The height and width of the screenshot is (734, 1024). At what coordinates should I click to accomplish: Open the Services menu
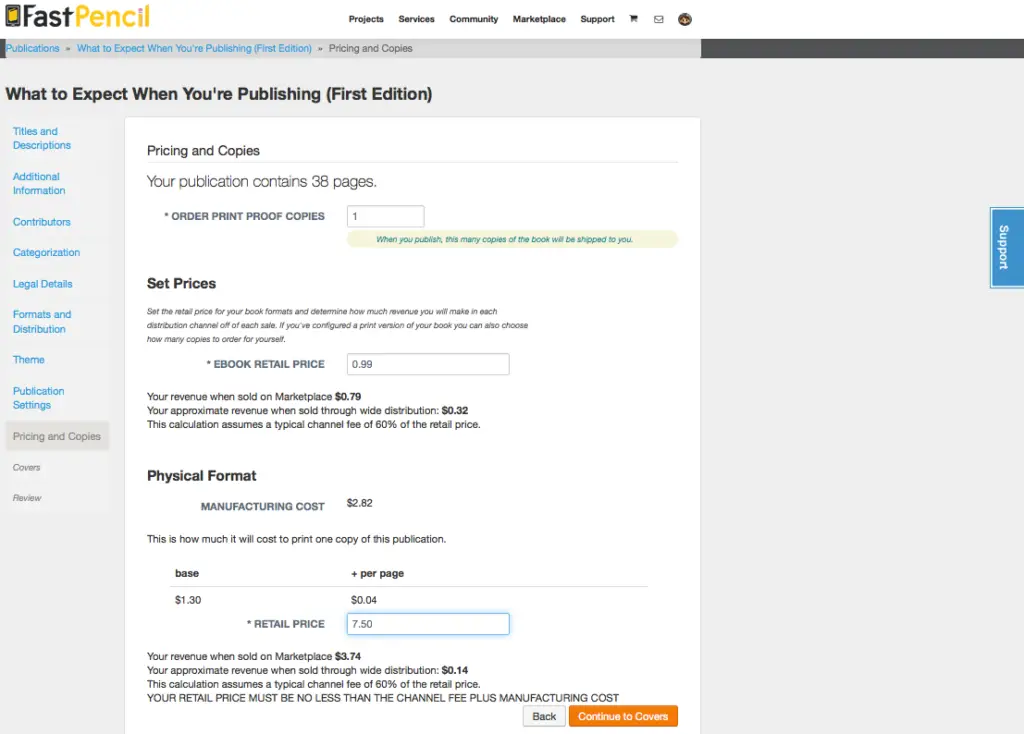tap(416, 19)
